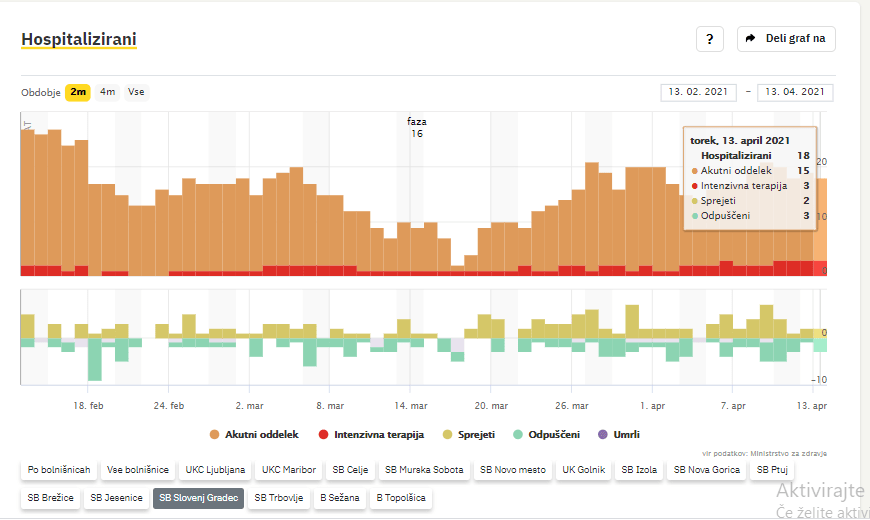This screenshot has width=870, height=520.
Task: Select SB Murska Sobota hospital
Action: point(424,469)
